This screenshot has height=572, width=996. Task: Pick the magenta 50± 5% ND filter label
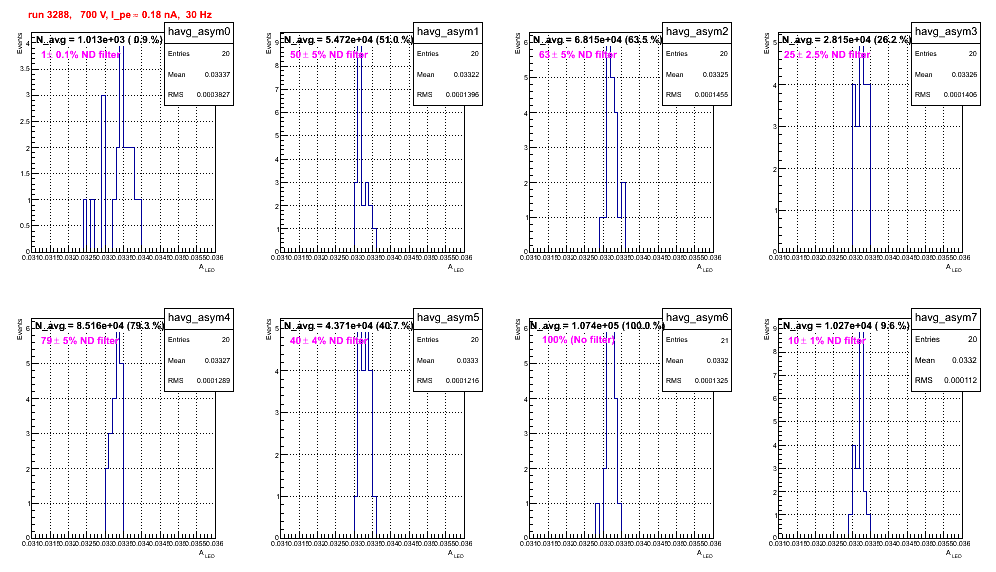329,55
